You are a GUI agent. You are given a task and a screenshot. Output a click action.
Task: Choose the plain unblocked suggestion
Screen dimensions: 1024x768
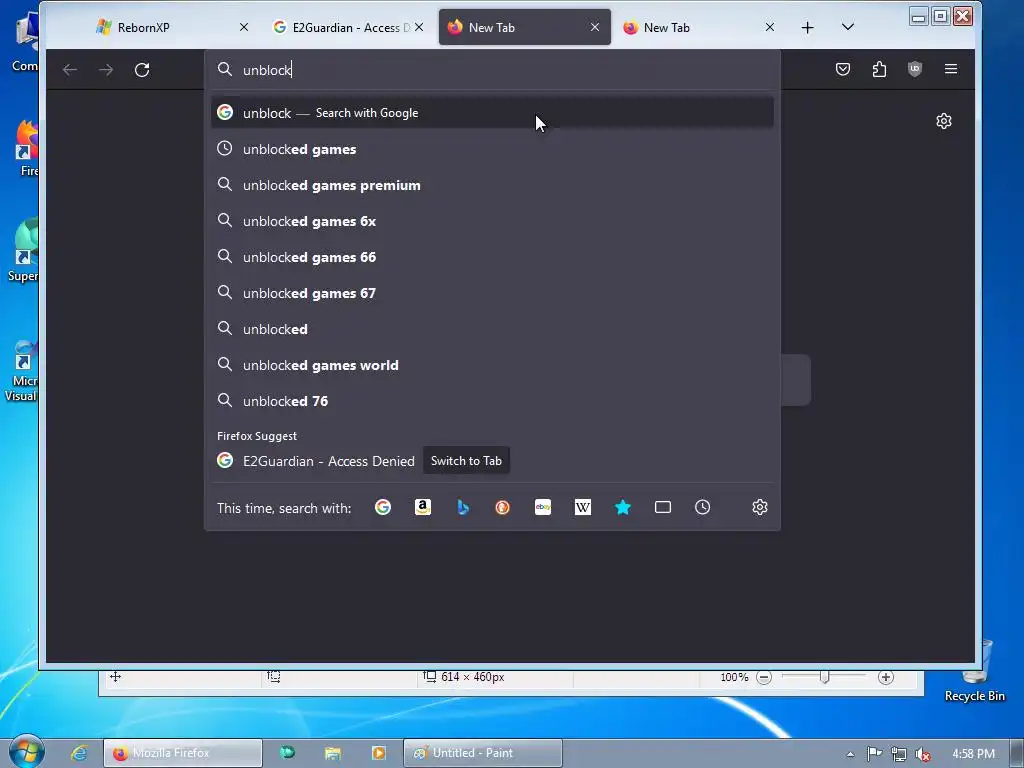[492, 328]
